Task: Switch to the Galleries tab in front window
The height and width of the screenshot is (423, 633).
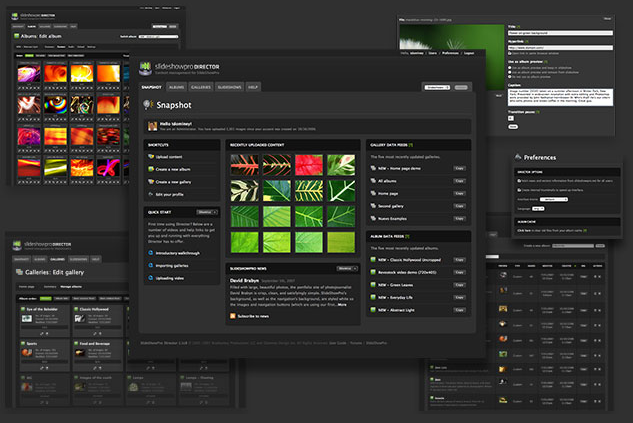Action: 201,87
